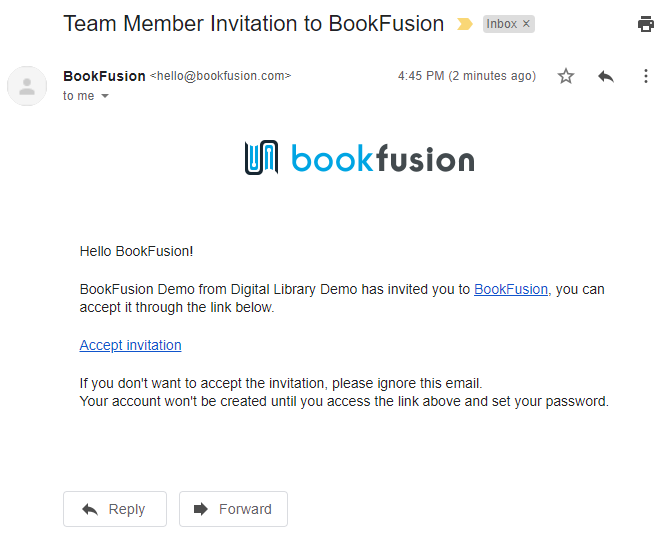This screenshot has height=544, width=669.
Task: Click the 4:45 PM timestamp
Action: pyautogui.click(x=467, y=76)
